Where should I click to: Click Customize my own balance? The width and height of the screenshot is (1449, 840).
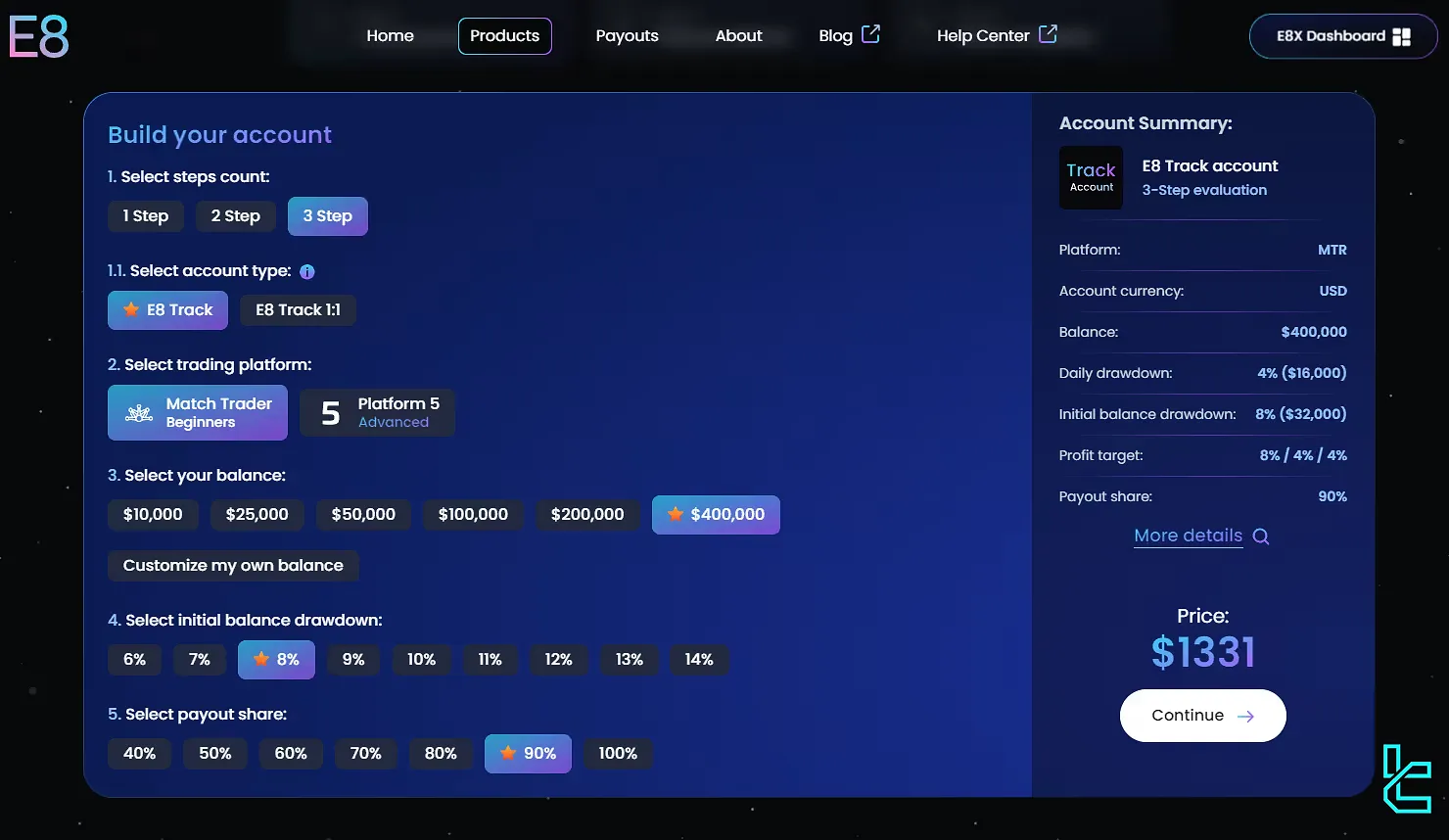tap(233, 566)
